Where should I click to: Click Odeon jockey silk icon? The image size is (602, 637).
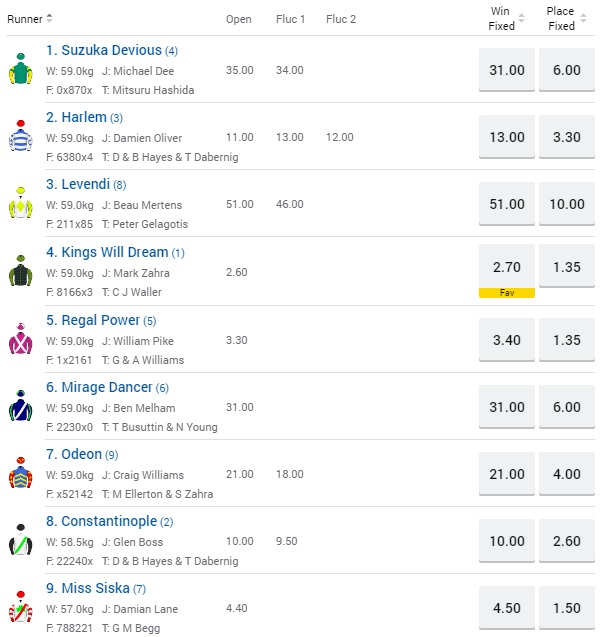20,474
